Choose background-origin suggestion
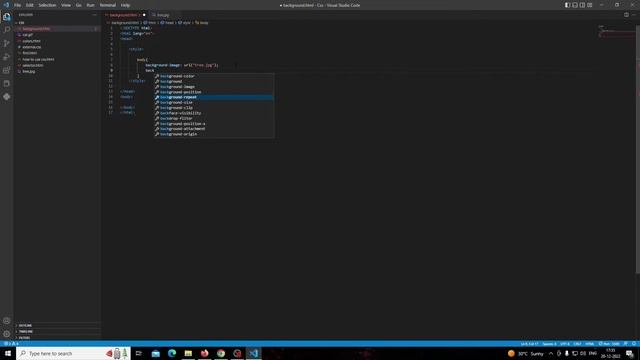Viewport: 640px width, 360px height. (213, 134)
